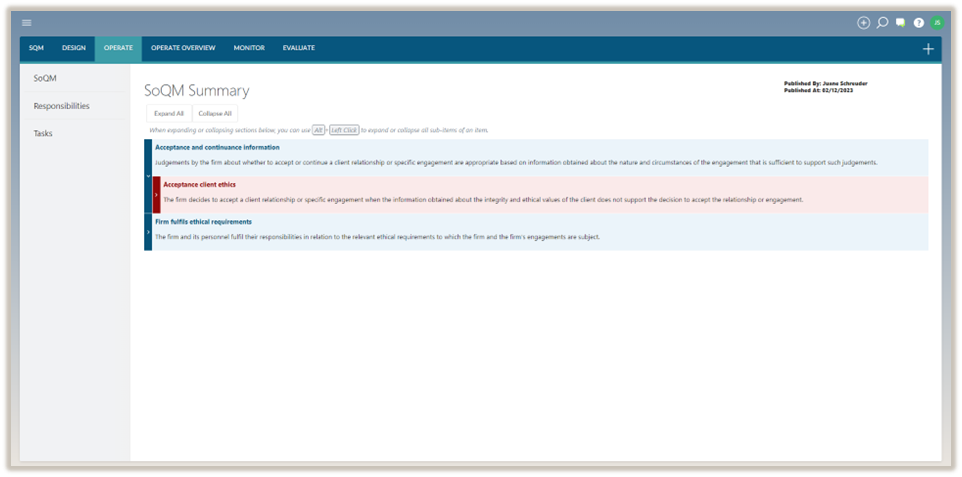Switch to the Evaluate tab
The width and height of the screenshot is (962, 477).
click(x=298, y=48)
